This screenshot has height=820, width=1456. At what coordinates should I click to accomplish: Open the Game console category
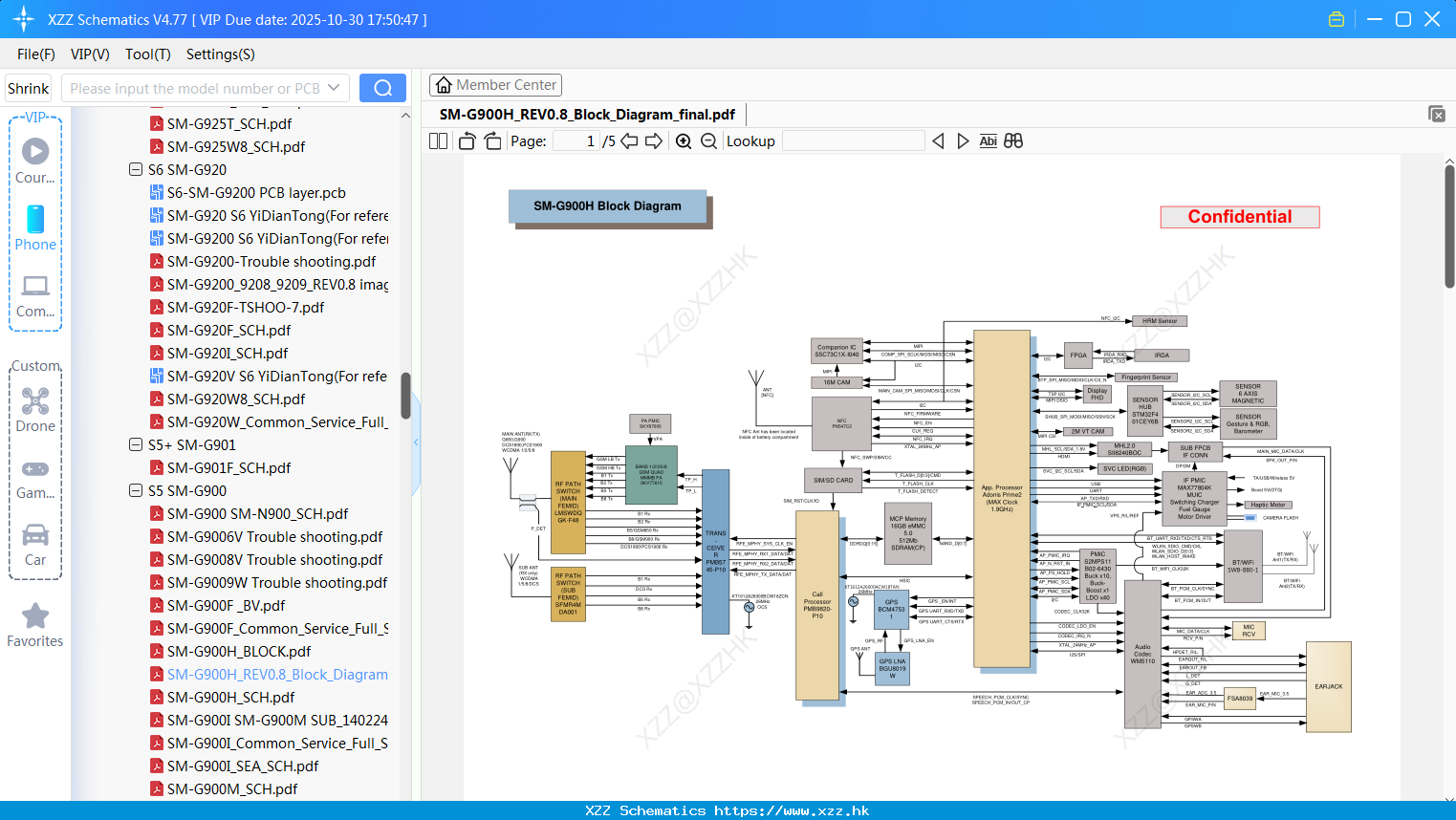click(35, 478)
